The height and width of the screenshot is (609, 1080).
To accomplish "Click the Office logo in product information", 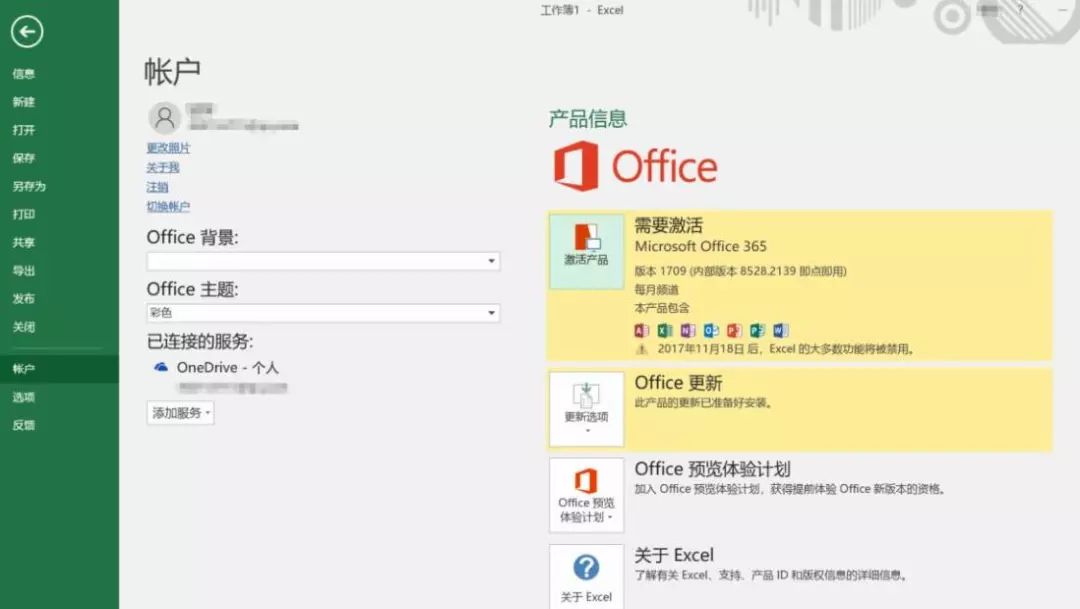I will click(636, 166).
